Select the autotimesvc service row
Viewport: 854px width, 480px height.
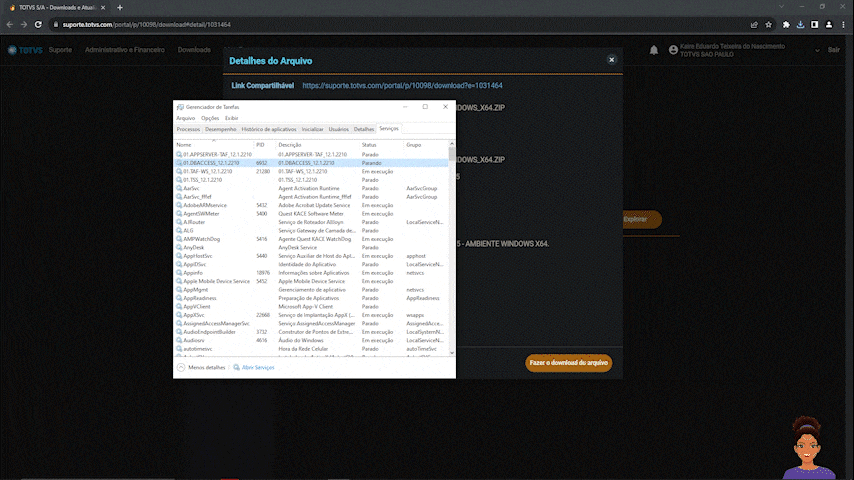pyautogui.click(x=311, y=349)
